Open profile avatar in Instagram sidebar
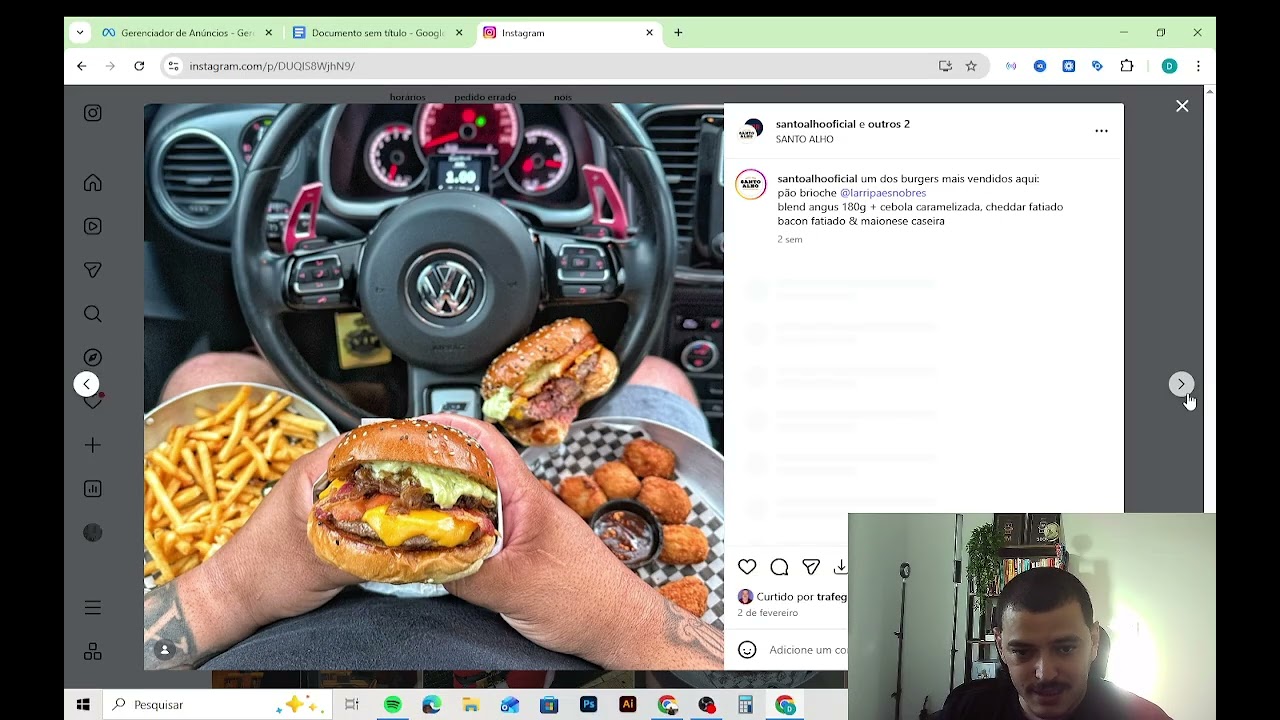Image resolution: width=1280 pixels, height=720 pixels. click(x=92, y=533)
